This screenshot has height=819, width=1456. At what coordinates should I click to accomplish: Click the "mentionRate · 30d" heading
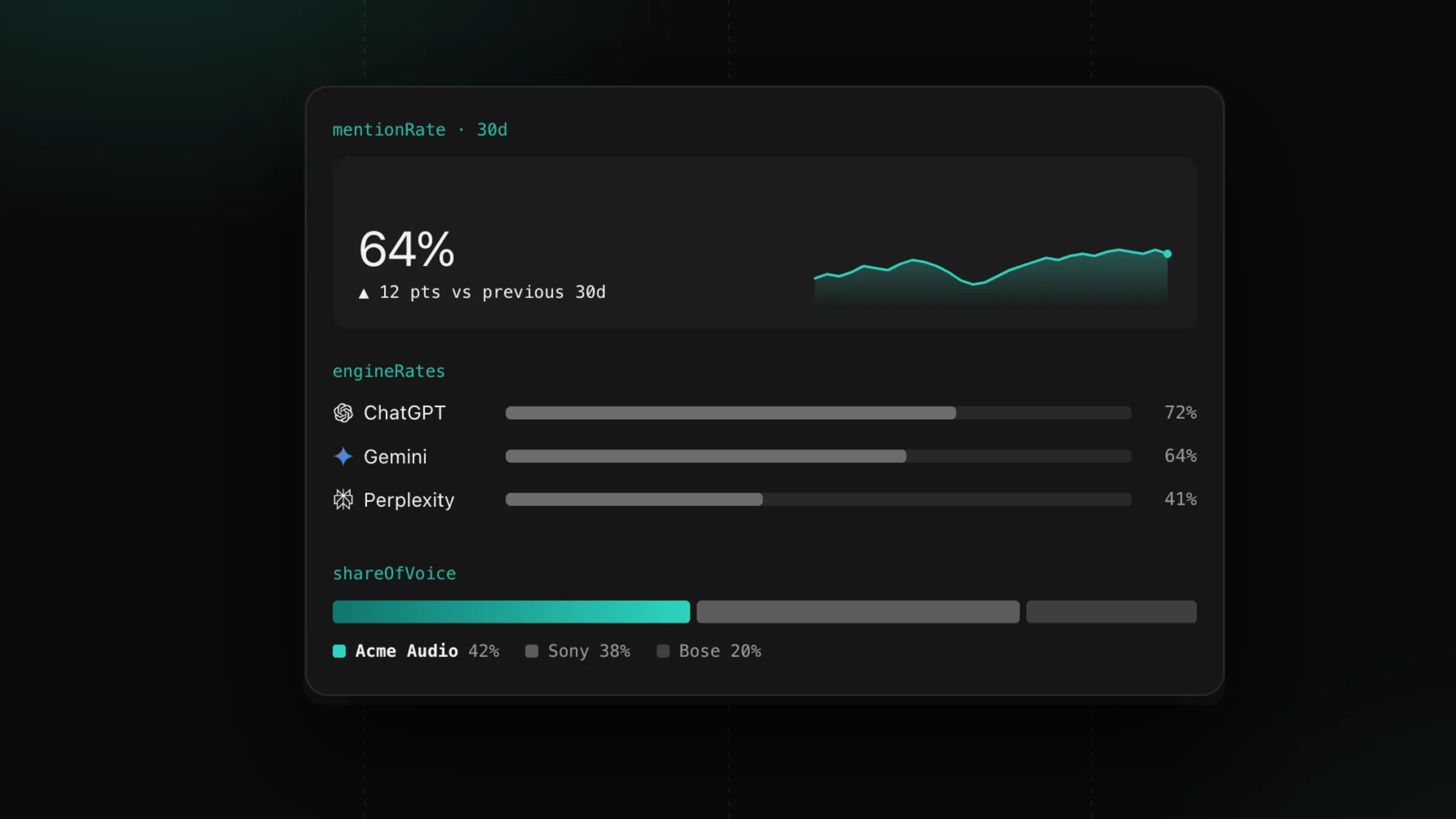click(420, 130)
